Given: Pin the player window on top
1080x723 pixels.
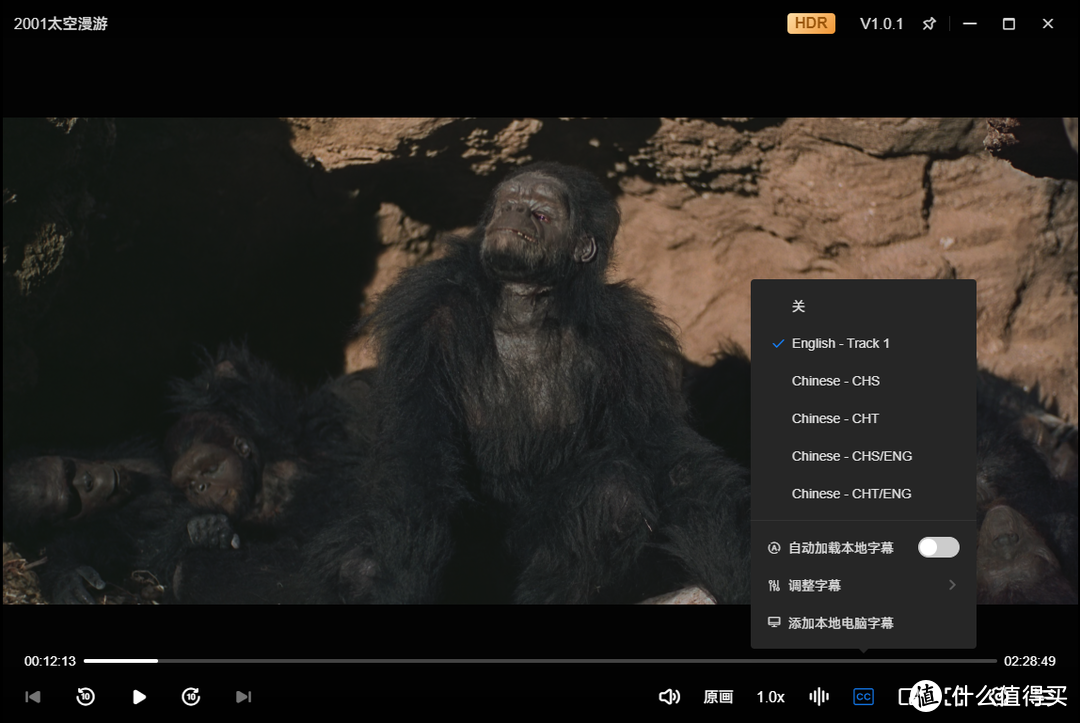Looking at the screenshot, I should pos(929,24).
